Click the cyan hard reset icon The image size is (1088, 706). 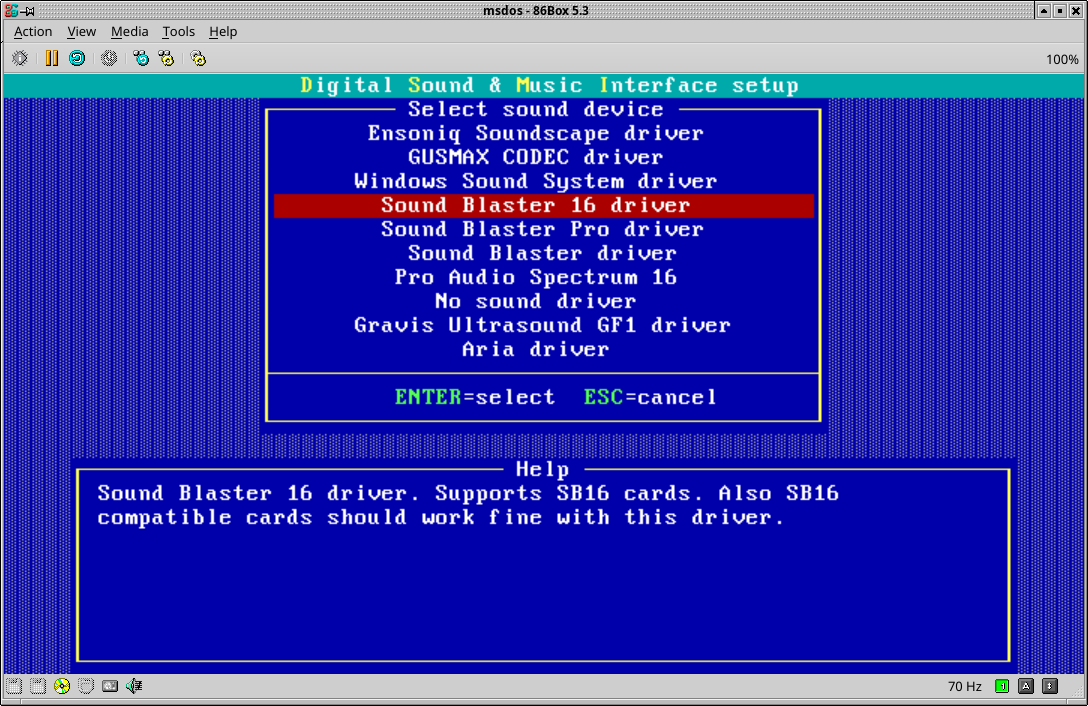click(77, 58)
